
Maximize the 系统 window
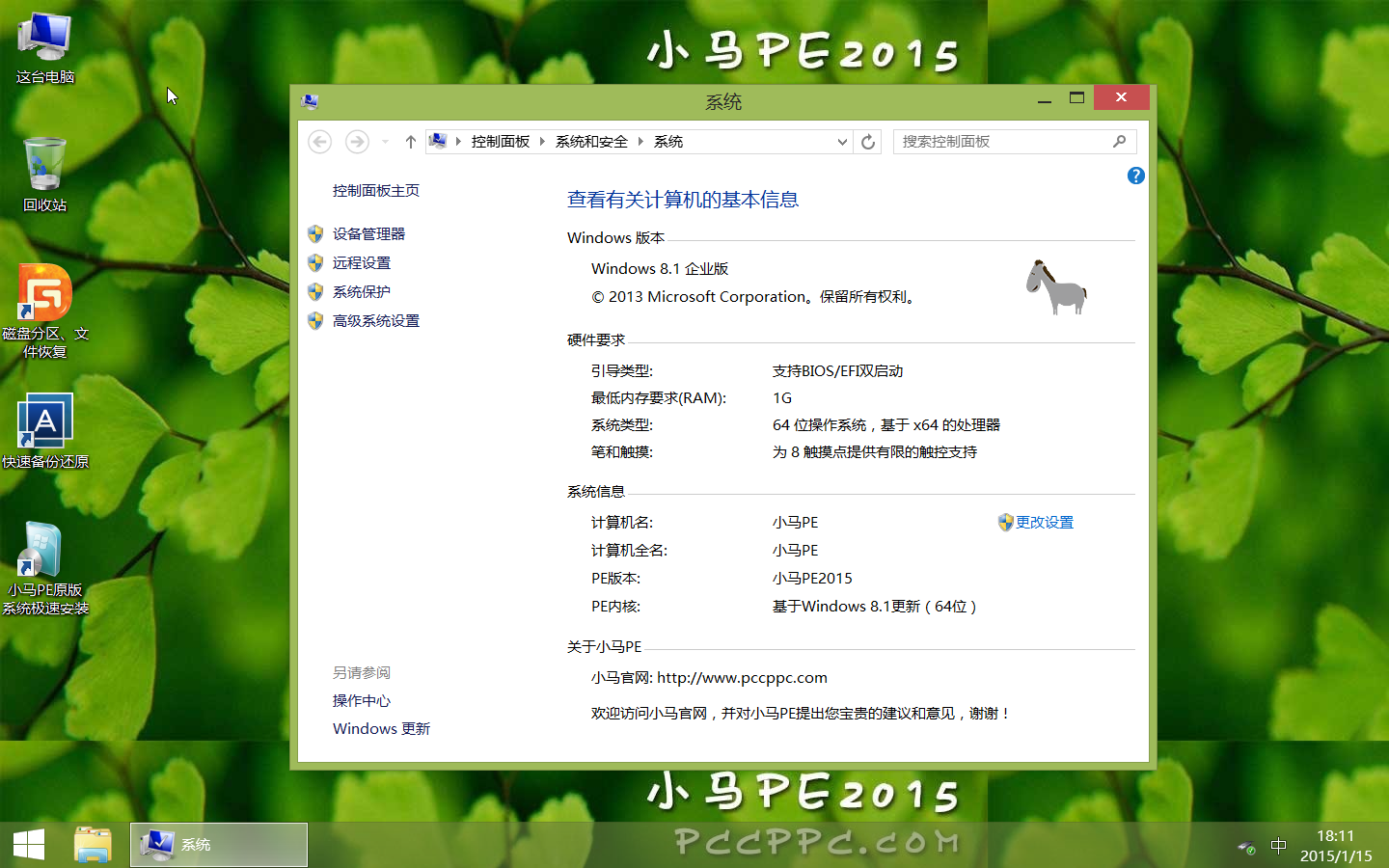point(1076,98)
